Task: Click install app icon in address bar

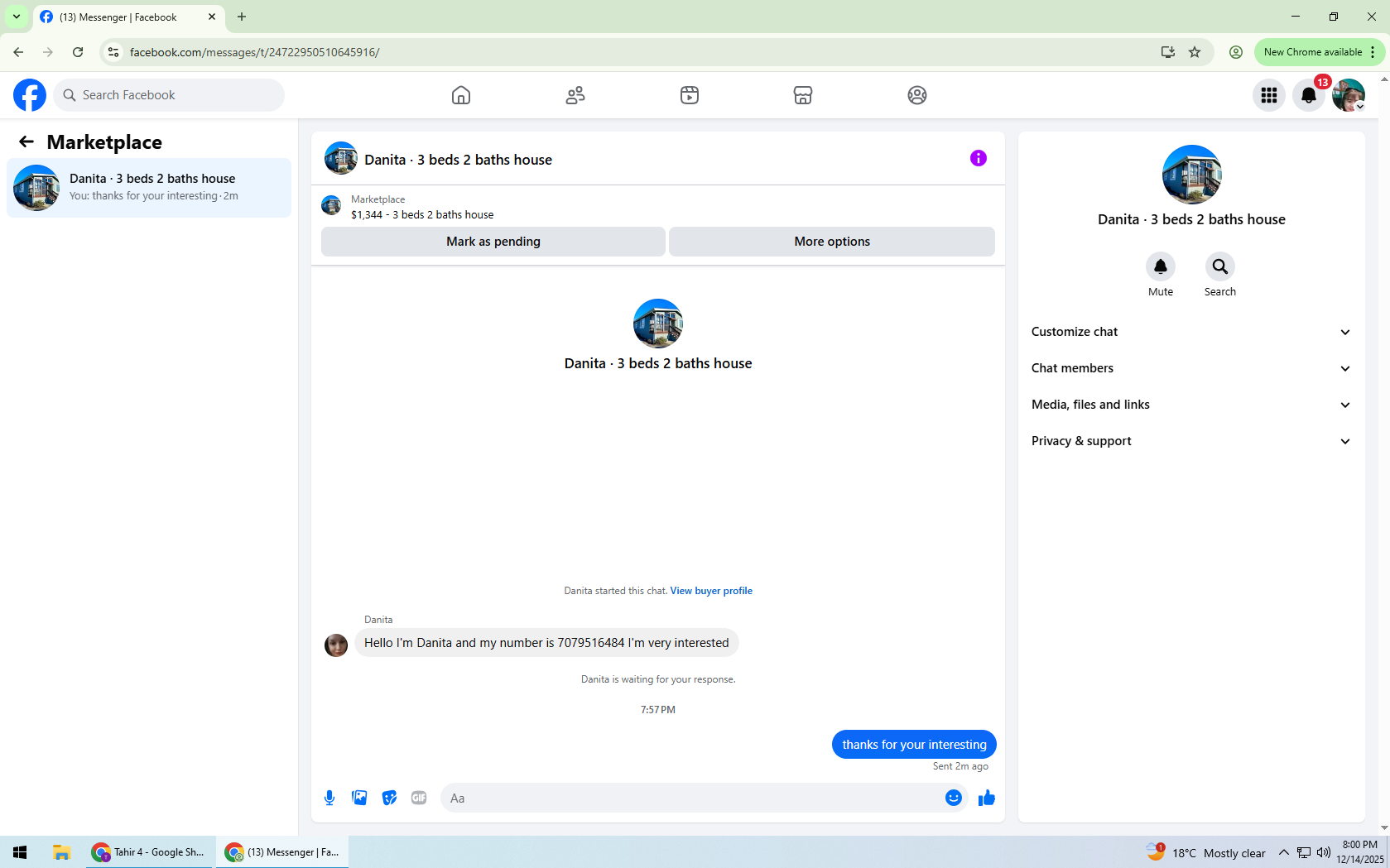Action: point(1168,52)
